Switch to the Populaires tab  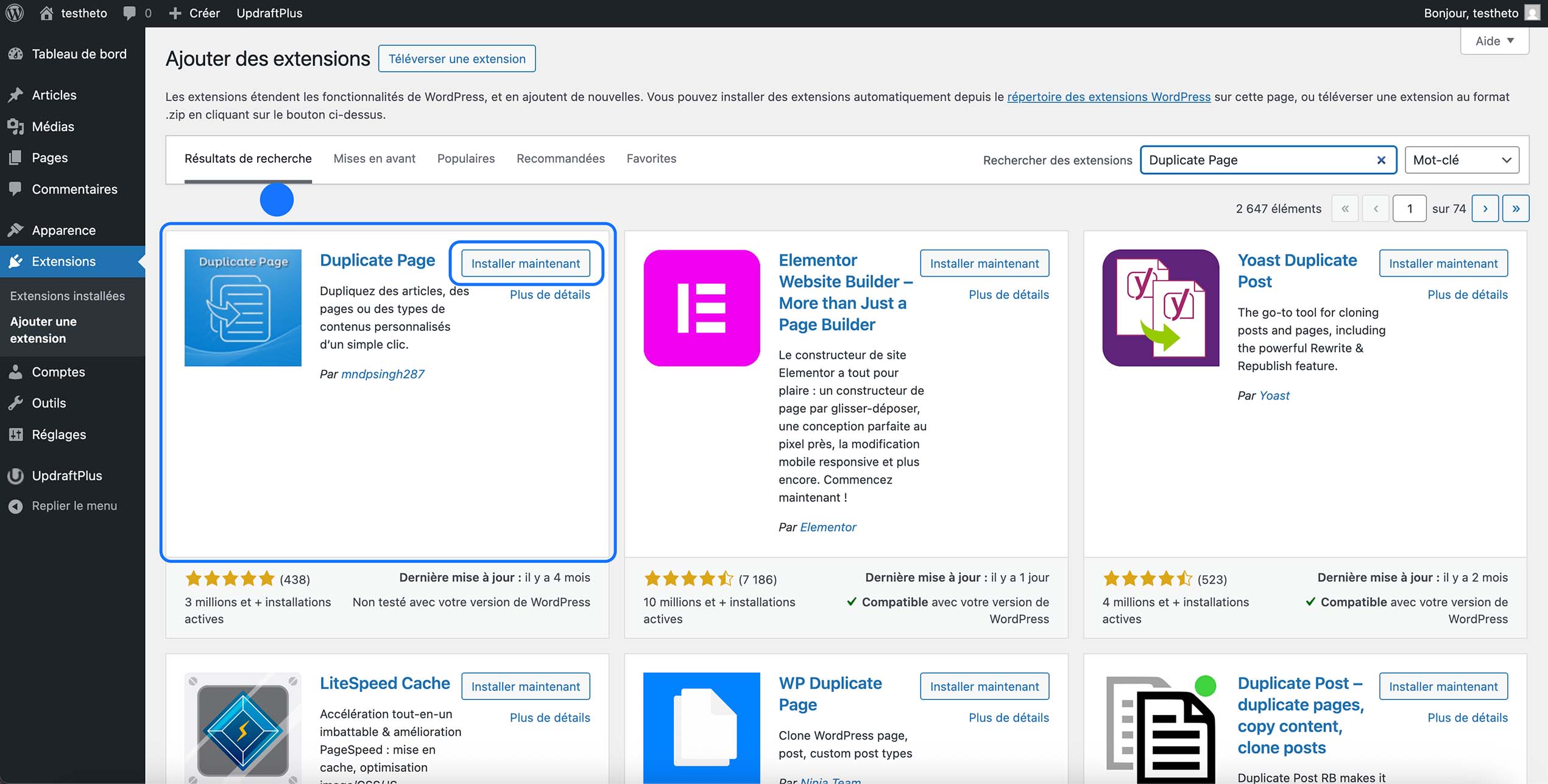click(x=465, y=158)
